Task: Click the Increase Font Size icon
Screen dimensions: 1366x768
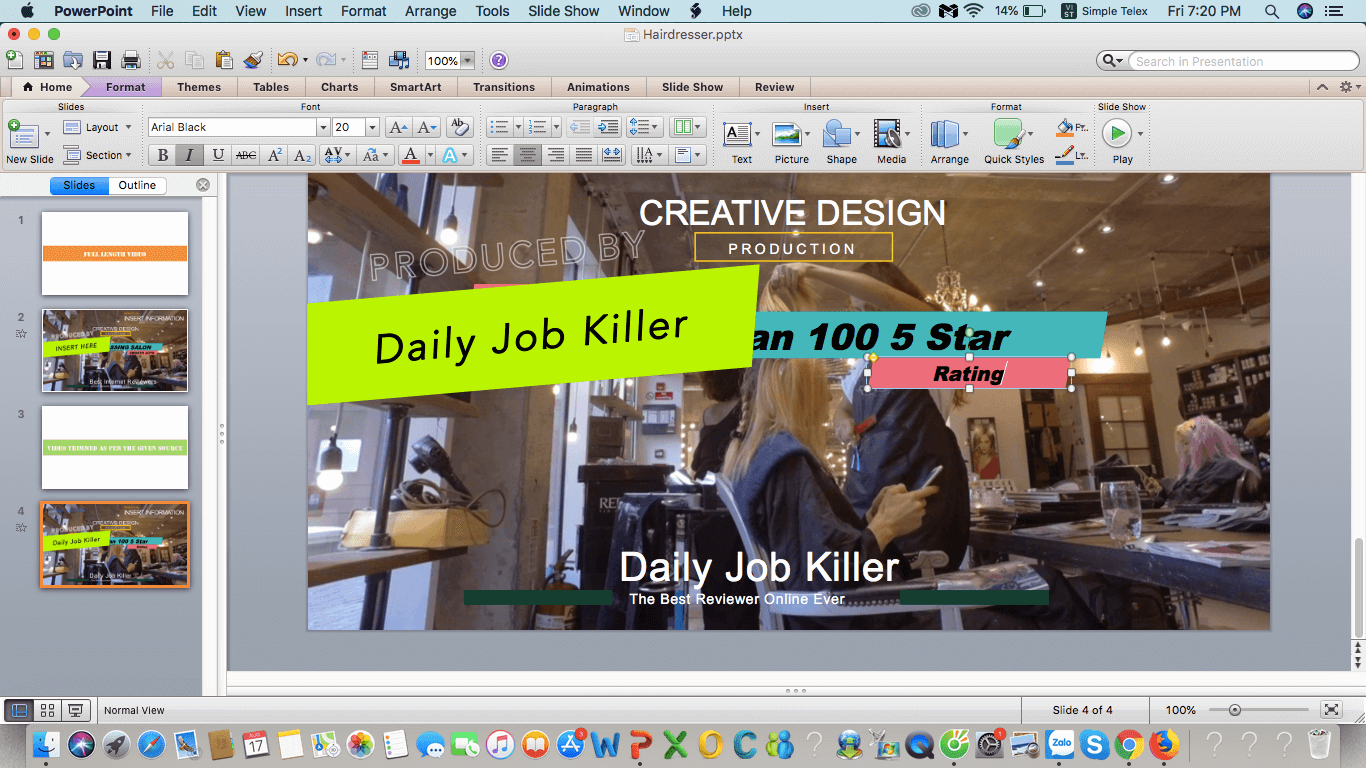Action: pos(397,127)
